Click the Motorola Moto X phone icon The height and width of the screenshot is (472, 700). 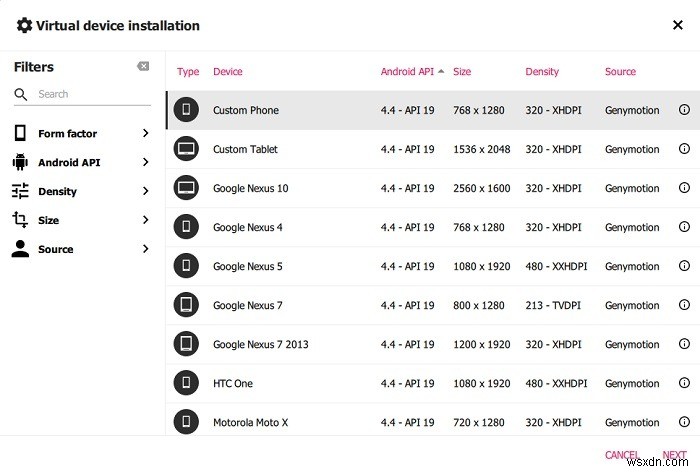(186, 422)
